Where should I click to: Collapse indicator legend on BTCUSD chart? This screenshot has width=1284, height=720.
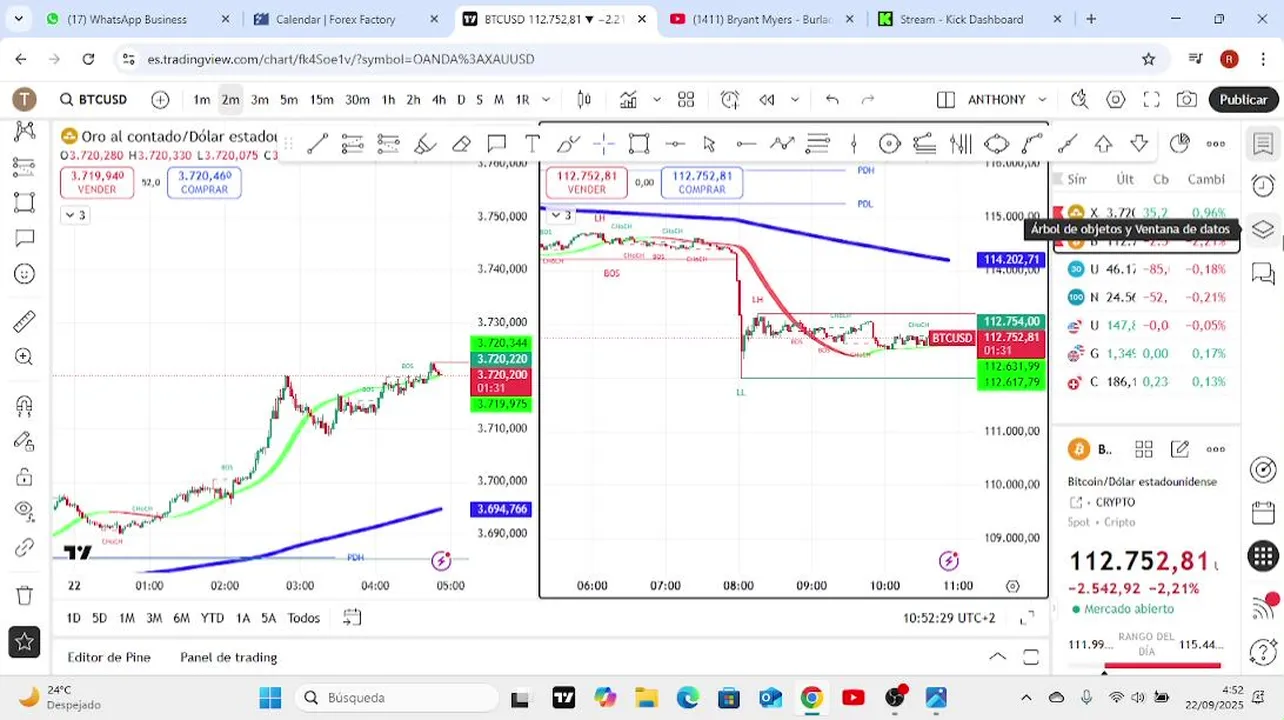(561, 215)
